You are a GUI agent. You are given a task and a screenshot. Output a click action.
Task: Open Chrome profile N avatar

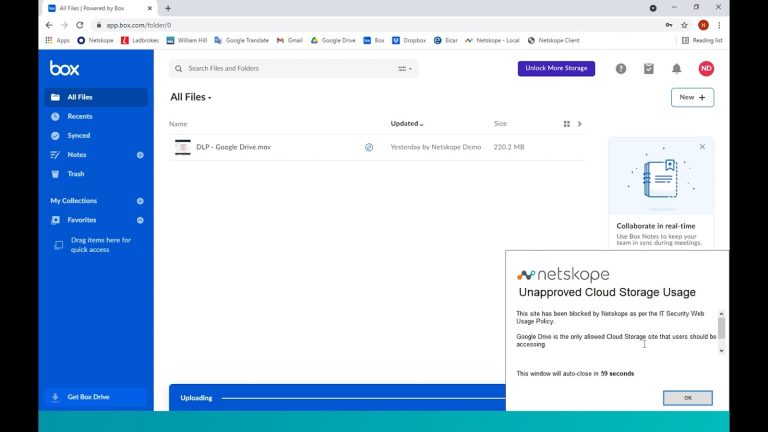(703, 25)
